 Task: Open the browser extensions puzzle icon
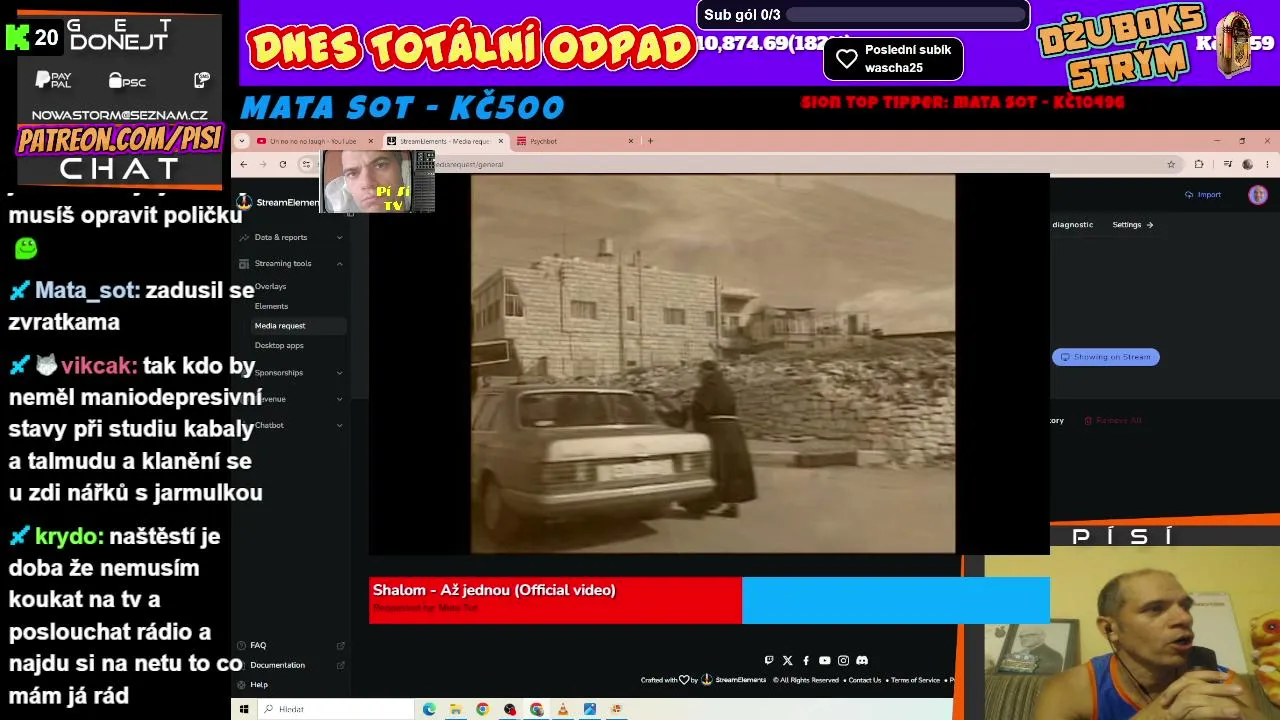point(1199,164)
